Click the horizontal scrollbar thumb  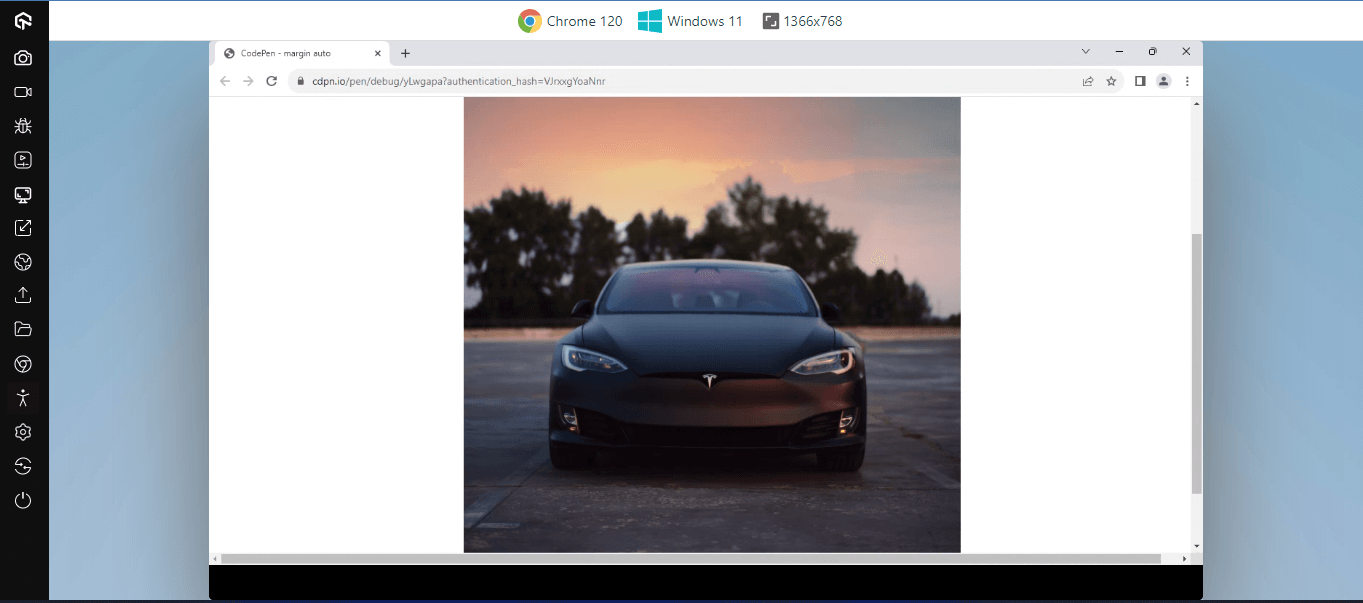pyautogui.click(x=691, y=559)
